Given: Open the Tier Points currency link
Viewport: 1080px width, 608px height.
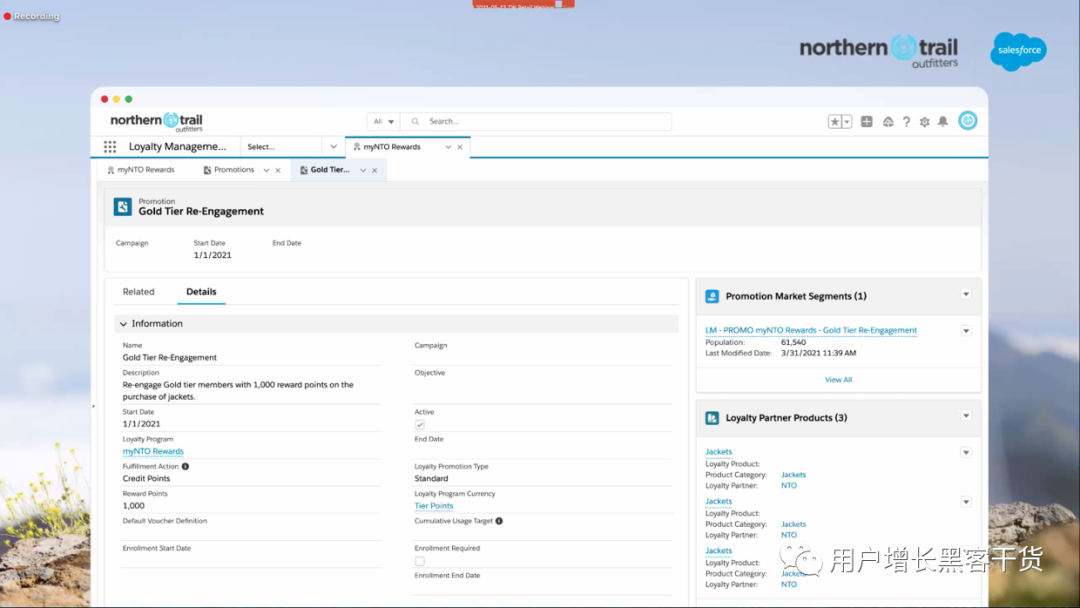Looking at the screenshot, I should point(434,505).
